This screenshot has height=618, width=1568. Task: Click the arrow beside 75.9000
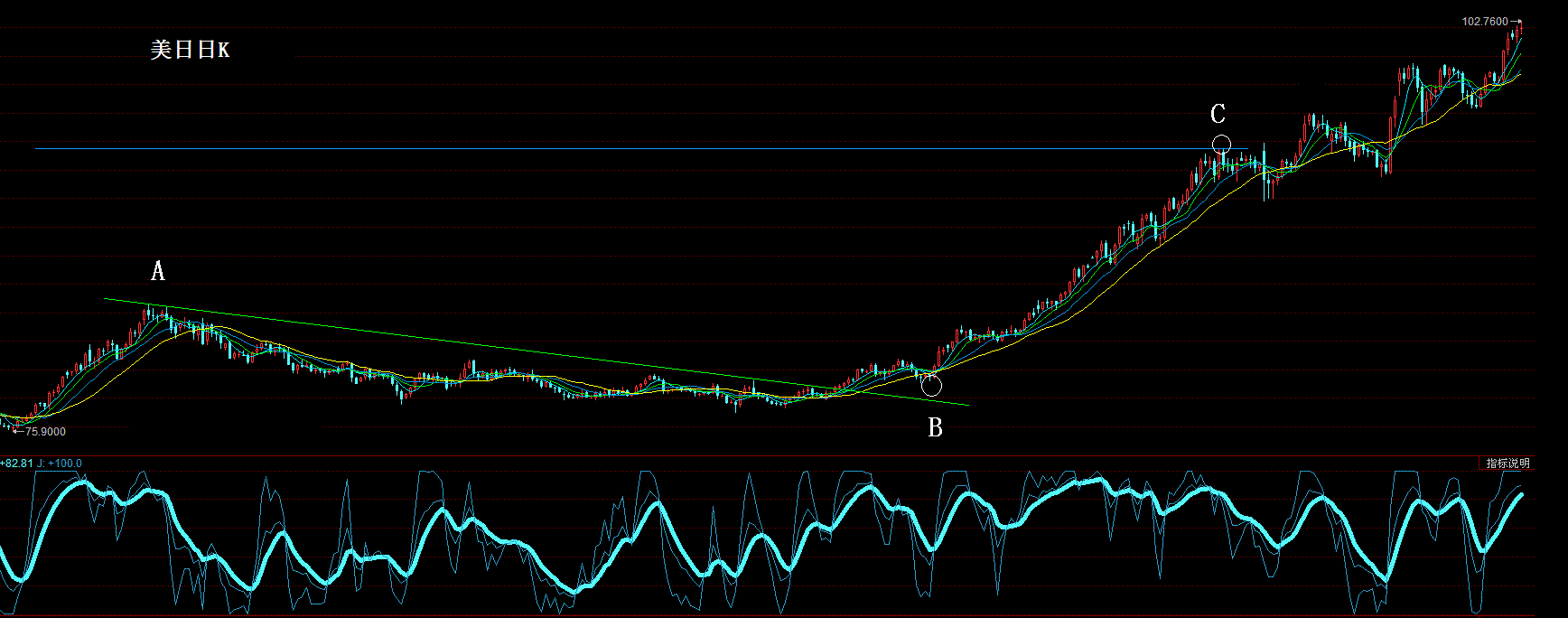click(x=17, y=431)
